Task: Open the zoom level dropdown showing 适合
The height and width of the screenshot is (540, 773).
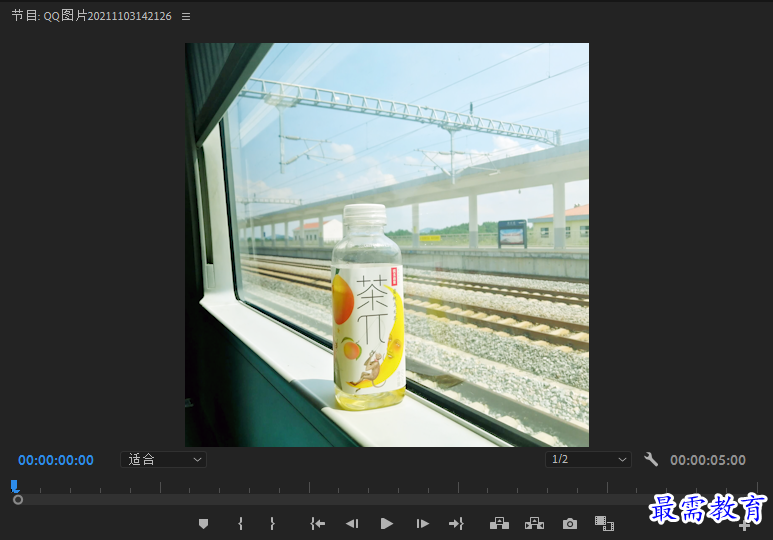Action: 163,460
